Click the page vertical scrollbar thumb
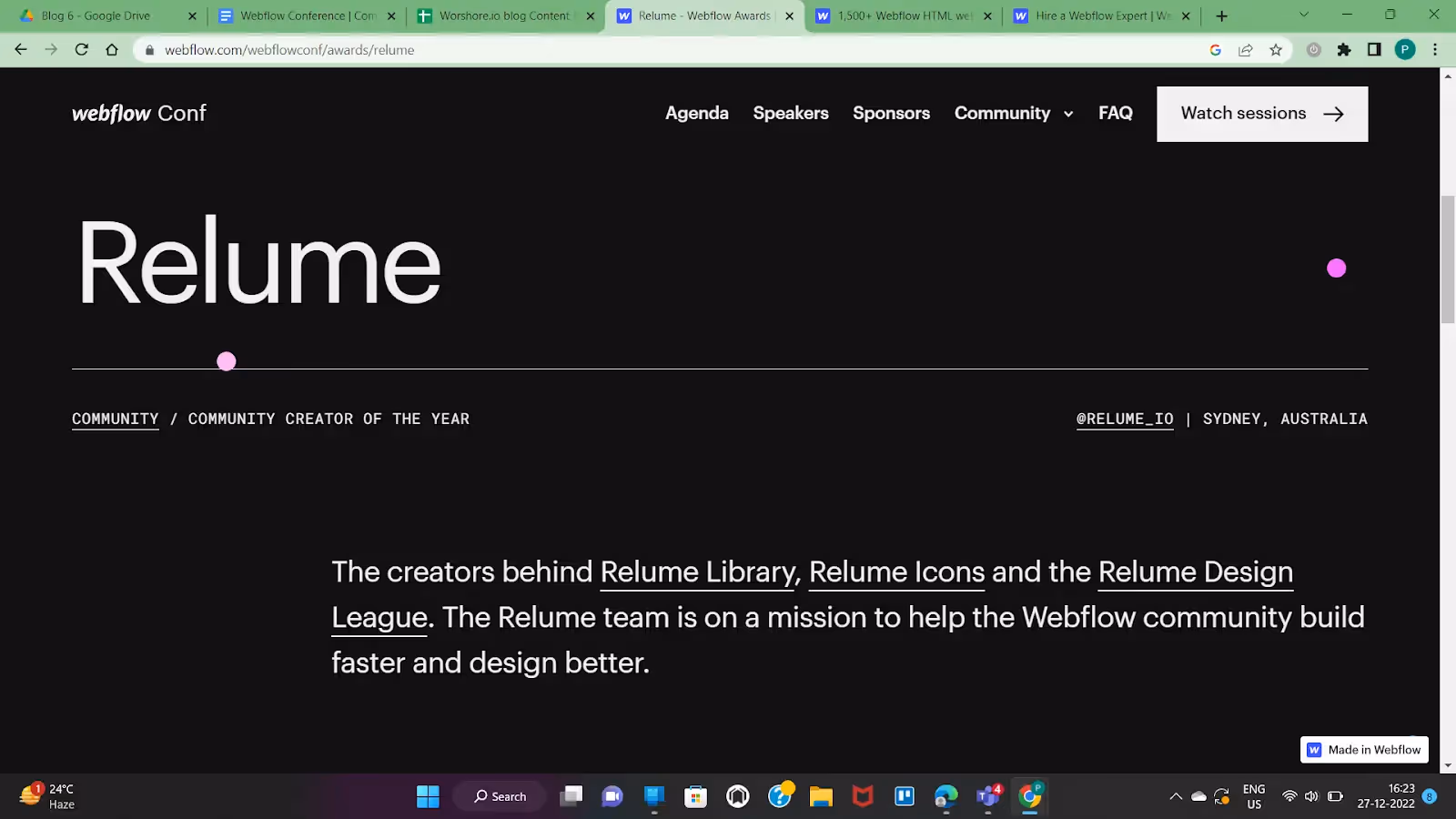This screenshot has height=819, width=1456. coord(1448,259)
